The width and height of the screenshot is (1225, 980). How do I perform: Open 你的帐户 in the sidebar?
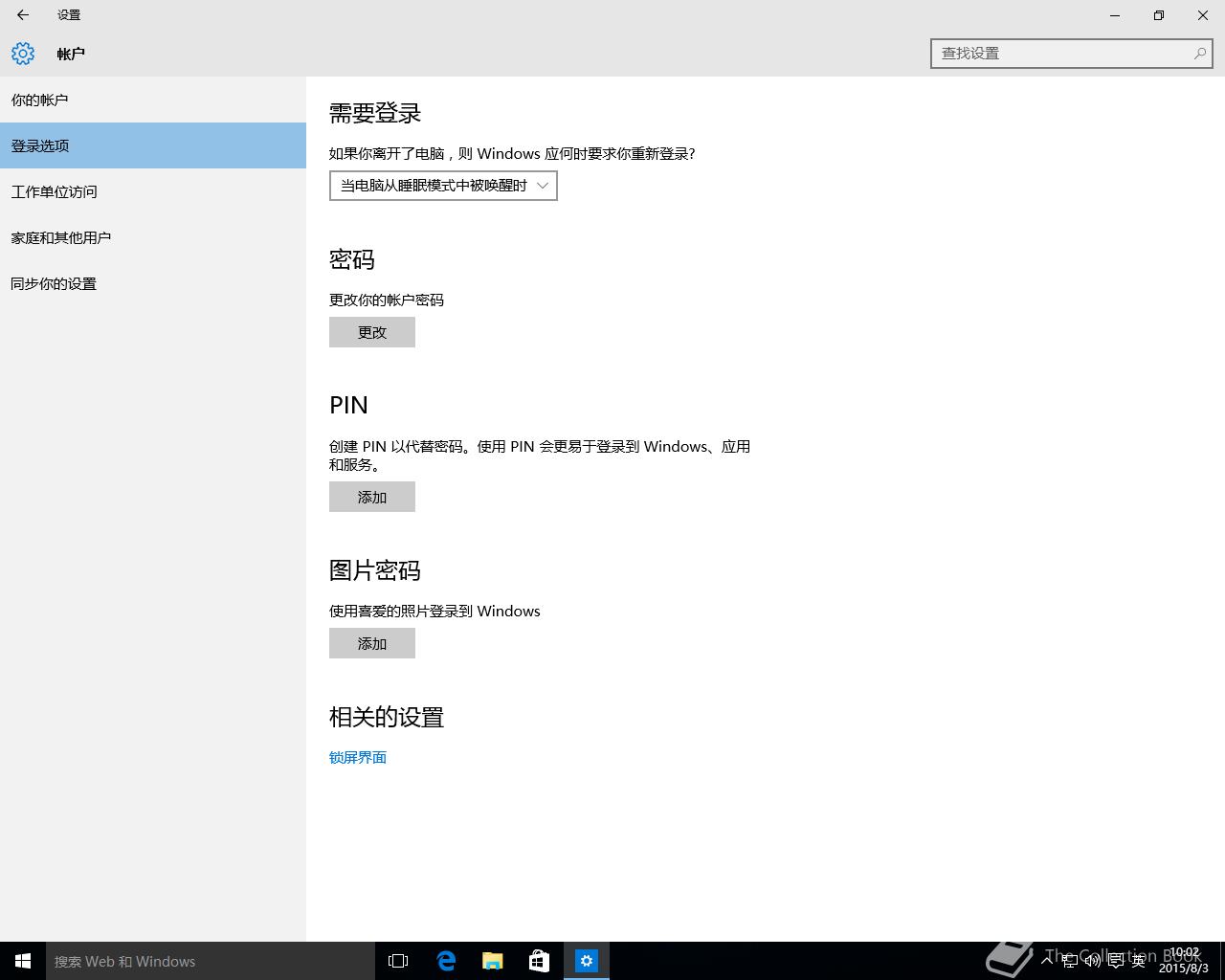153,100
